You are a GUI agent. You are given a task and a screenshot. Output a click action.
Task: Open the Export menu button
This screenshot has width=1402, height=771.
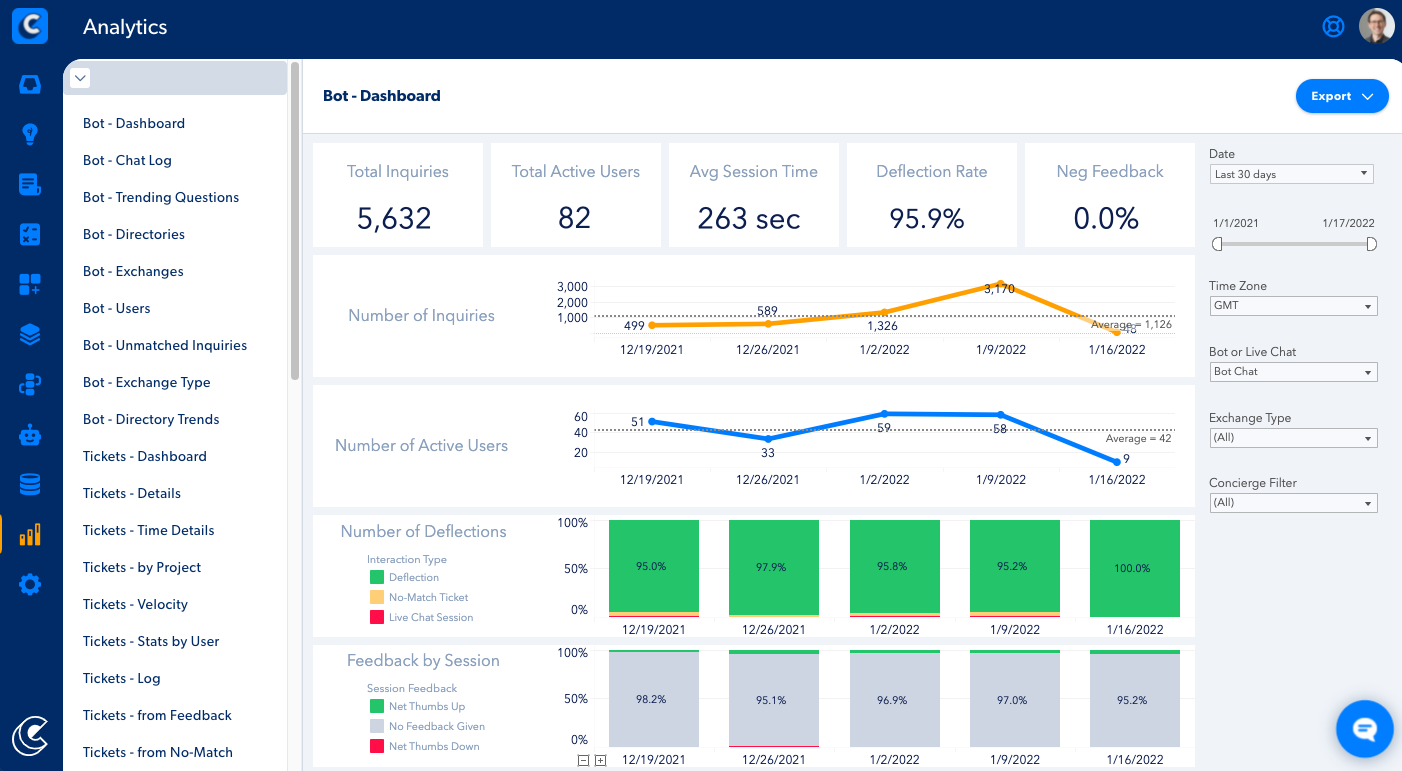pyautogui.click(x=1342, y=96)
